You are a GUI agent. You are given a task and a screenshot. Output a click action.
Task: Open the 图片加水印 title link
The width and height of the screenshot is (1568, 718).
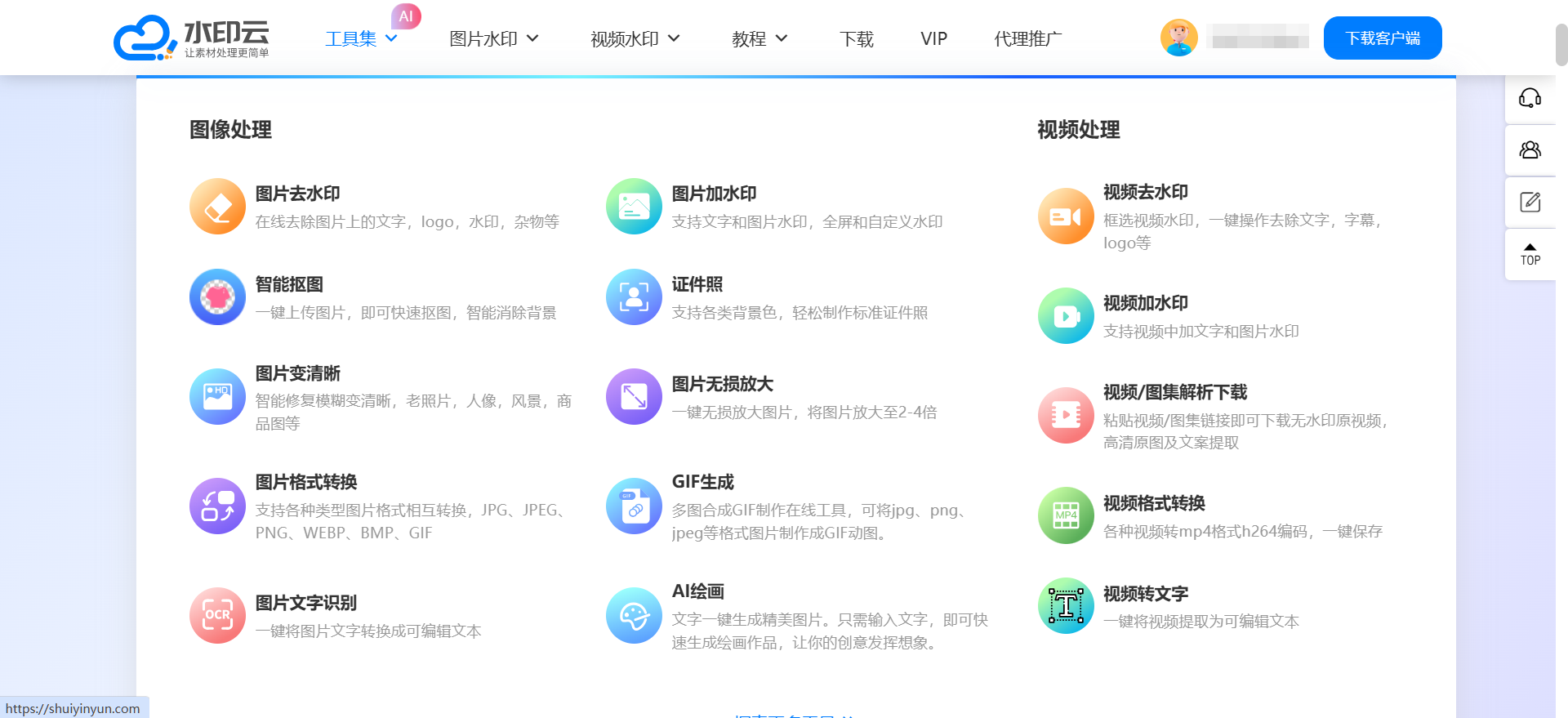click(714, 194)
